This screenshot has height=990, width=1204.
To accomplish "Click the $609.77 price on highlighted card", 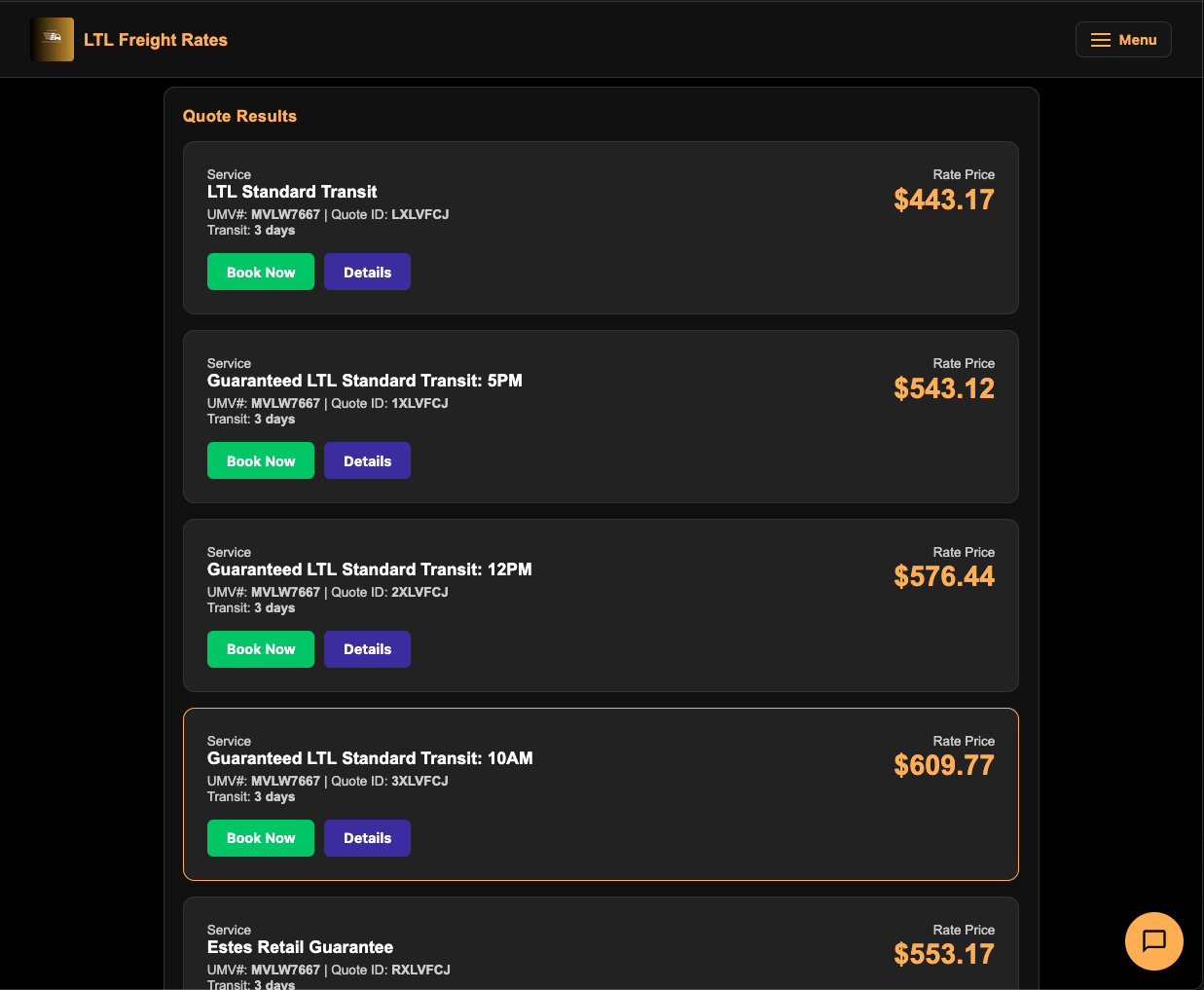I will coord(943,766).
